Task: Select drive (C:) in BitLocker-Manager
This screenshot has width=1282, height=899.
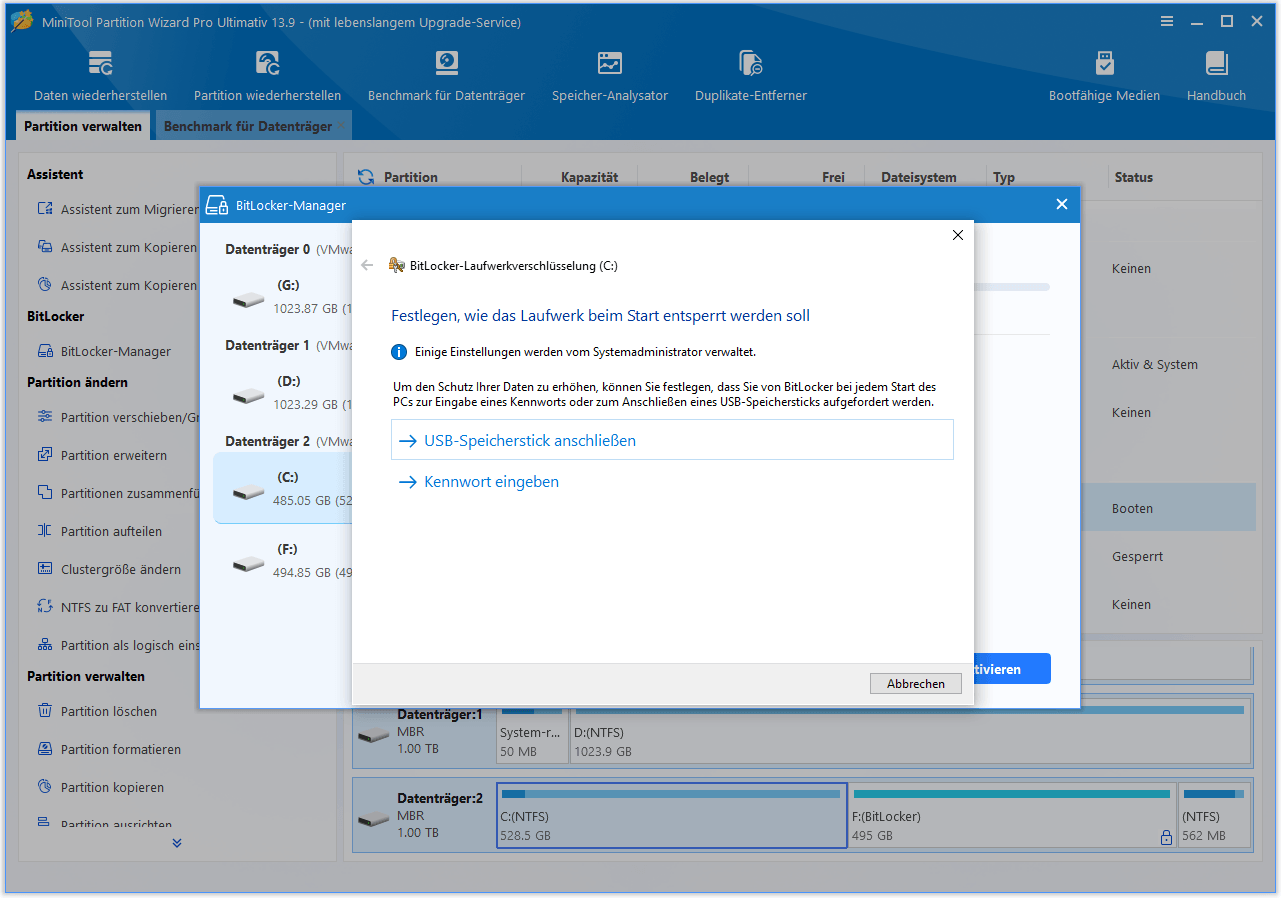Action: tap(284, 488)
